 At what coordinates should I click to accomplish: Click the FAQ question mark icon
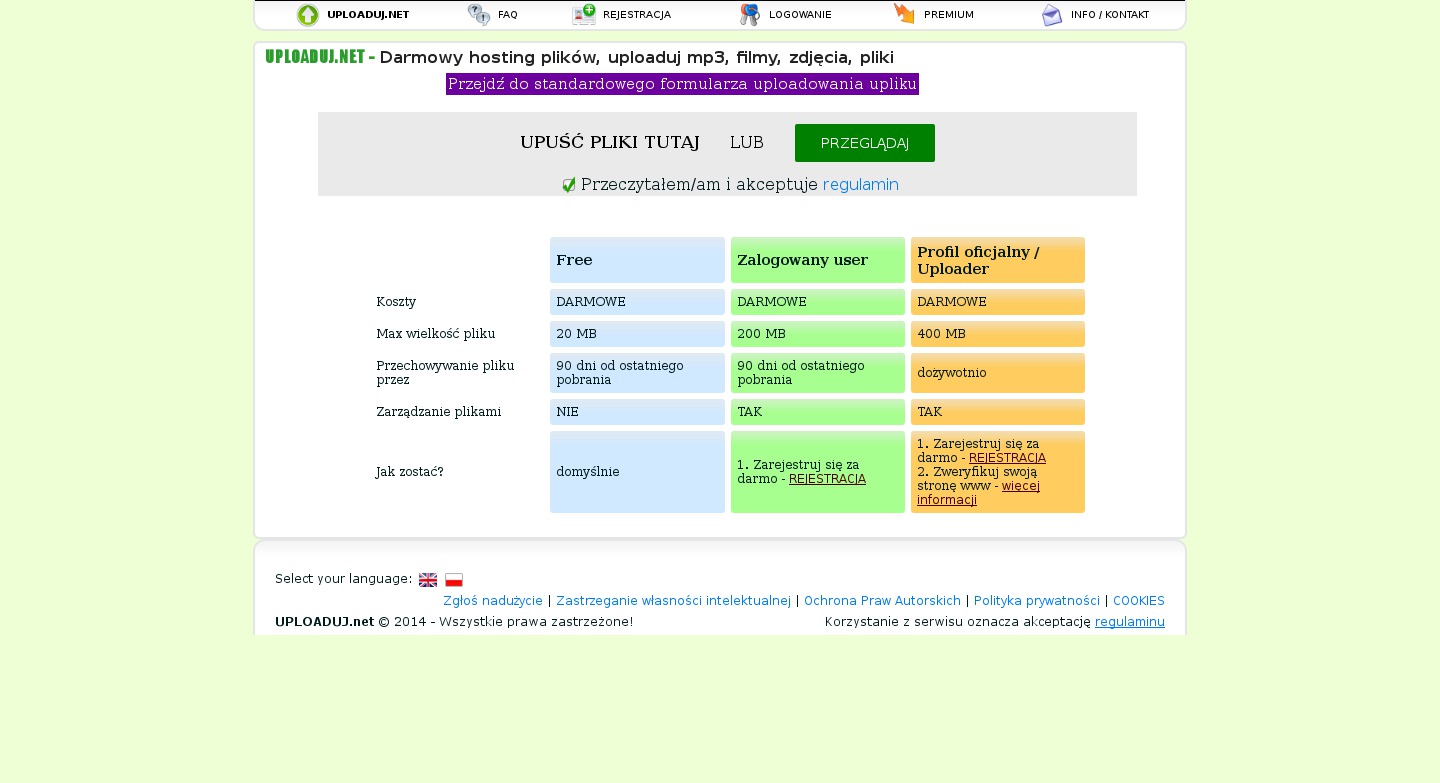tap(479, 15)
